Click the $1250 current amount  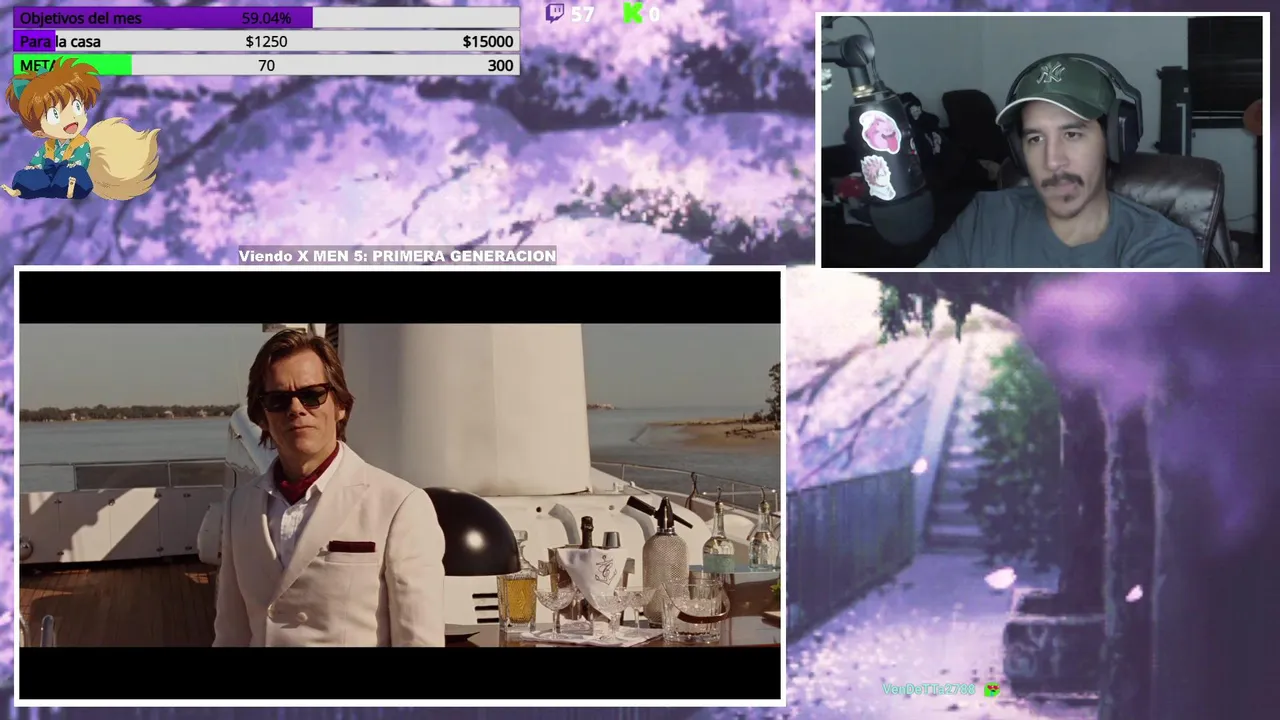[266, 41]
